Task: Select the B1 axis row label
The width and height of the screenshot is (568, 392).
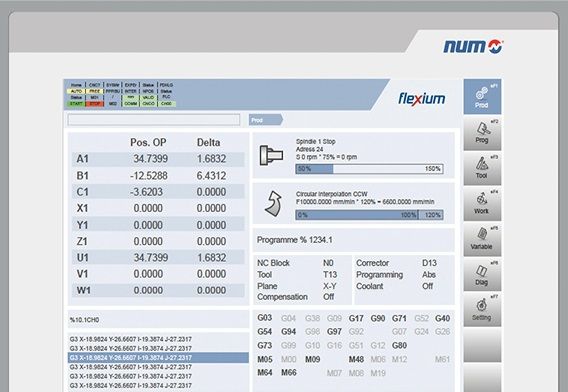Action: pyautogui.click(x=82, y=176)
